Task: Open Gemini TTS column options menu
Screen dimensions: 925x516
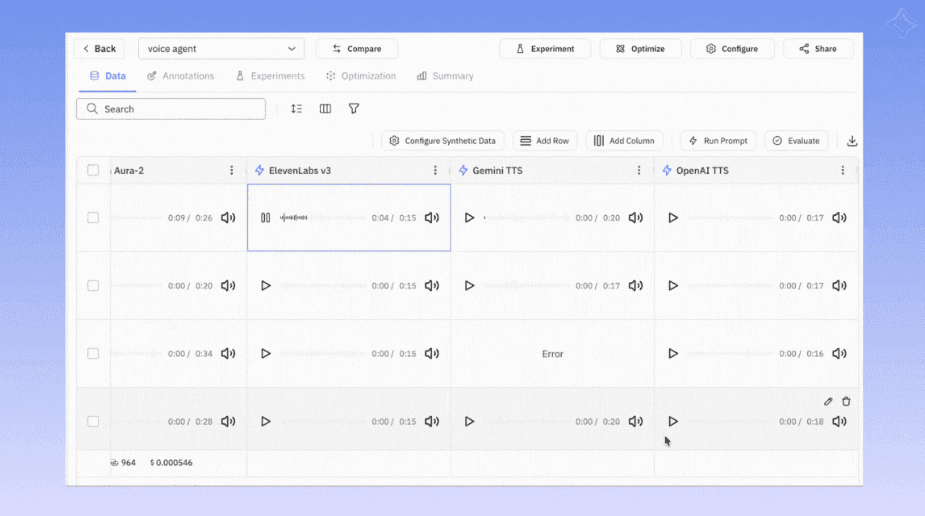Action: point(639,170)
